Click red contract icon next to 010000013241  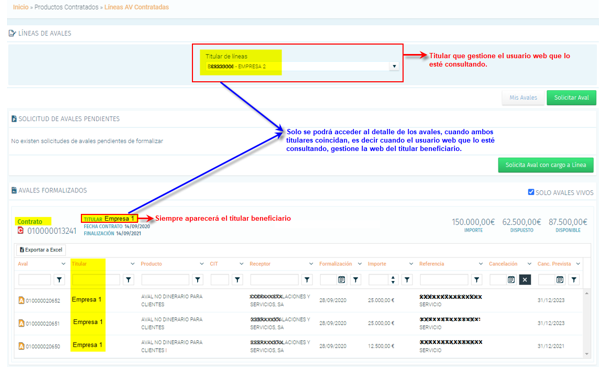20,231
